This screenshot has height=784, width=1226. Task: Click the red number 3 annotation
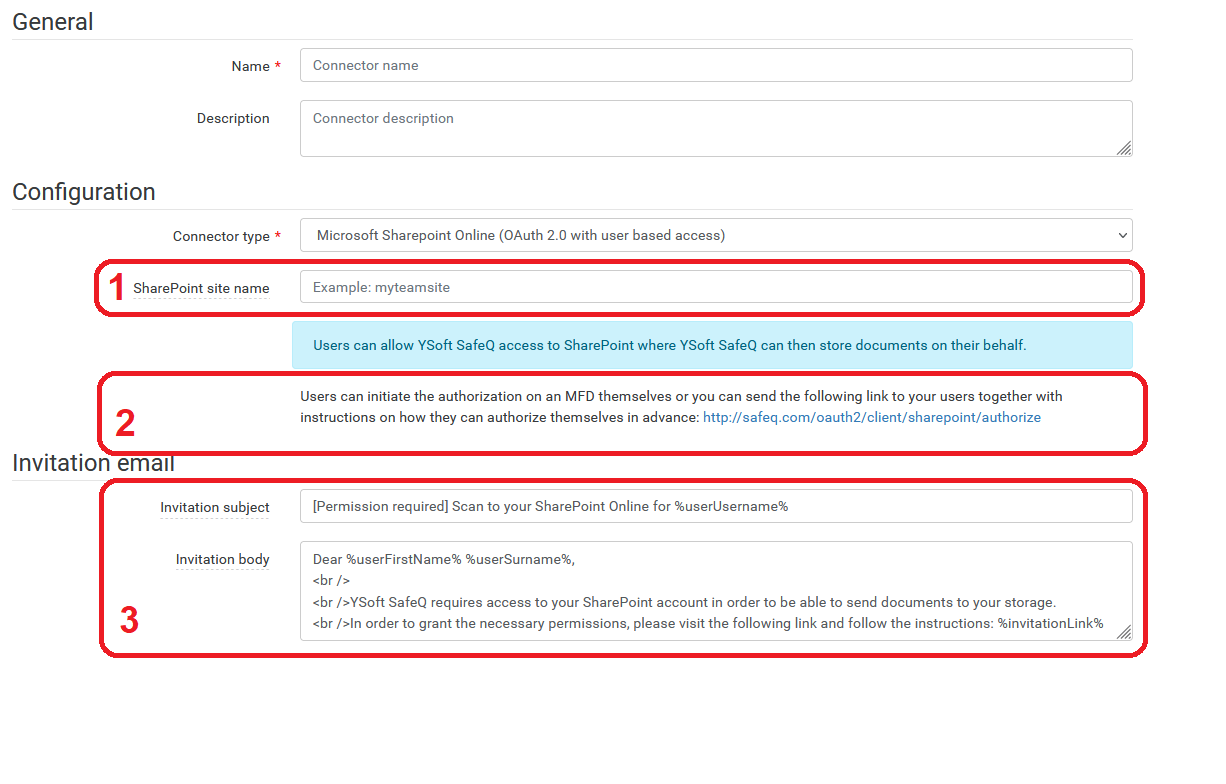(129, 621)
